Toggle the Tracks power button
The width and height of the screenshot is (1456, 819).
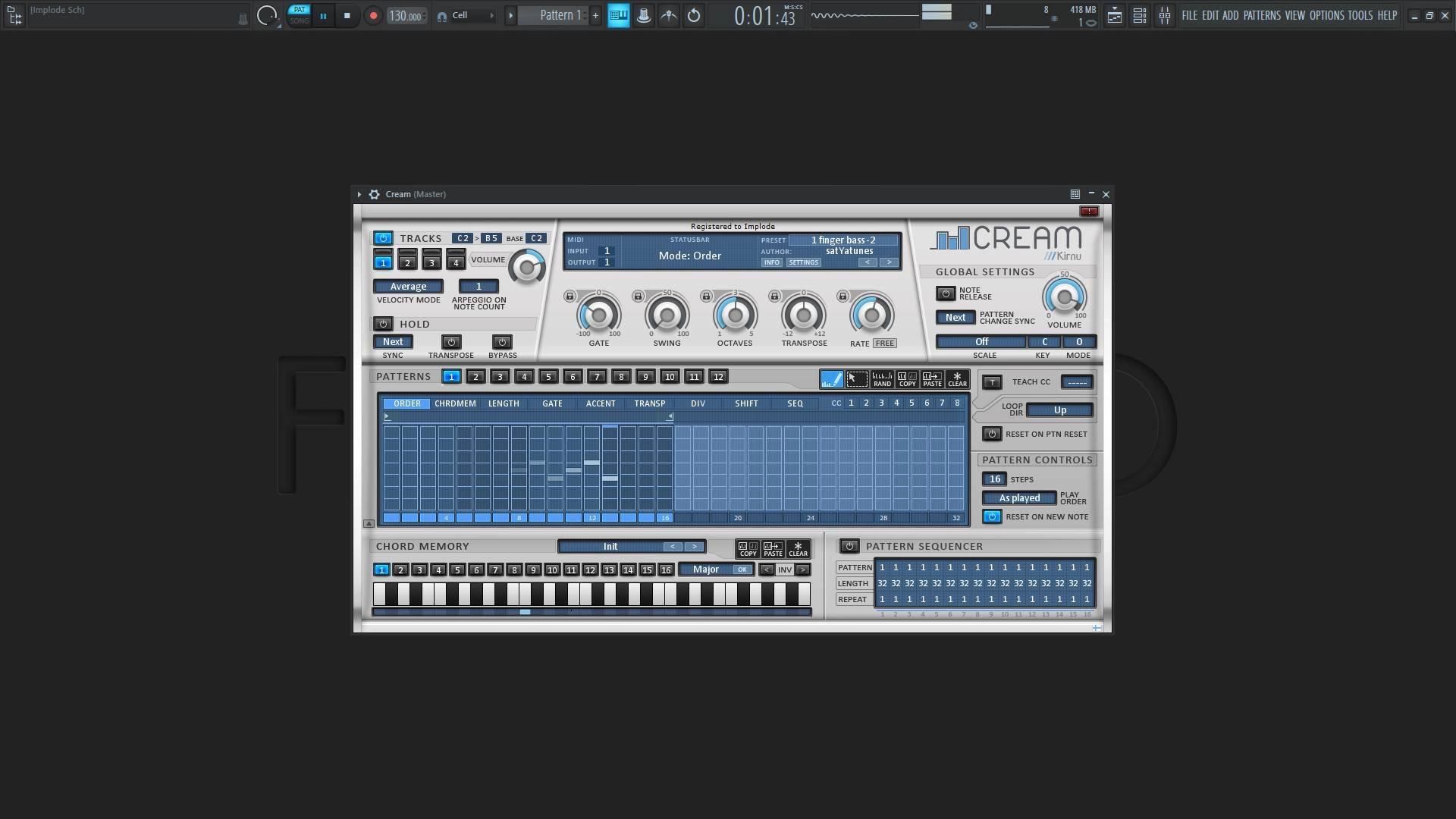click(x=383, y=238)
